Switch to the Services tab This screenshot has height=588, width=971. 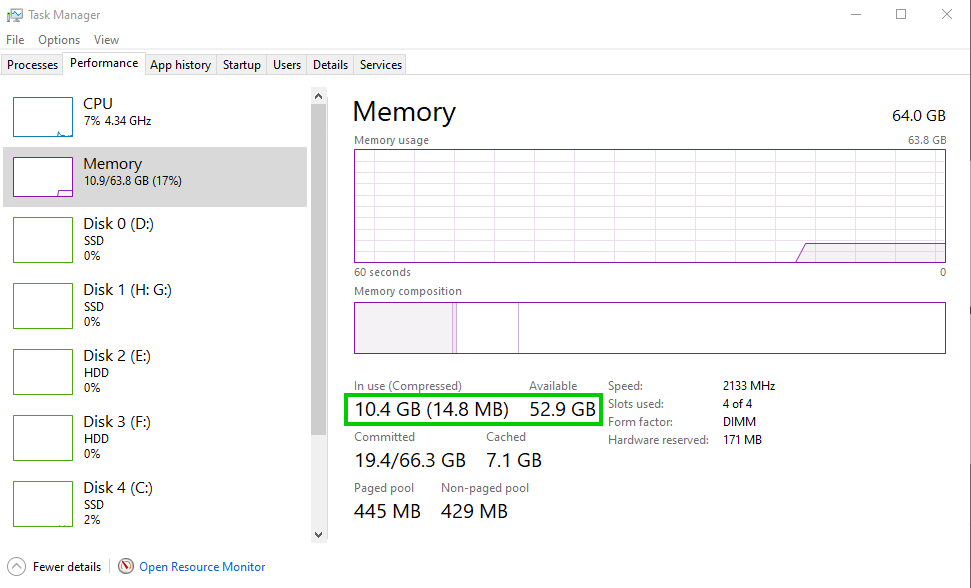[x=380, y=63]
